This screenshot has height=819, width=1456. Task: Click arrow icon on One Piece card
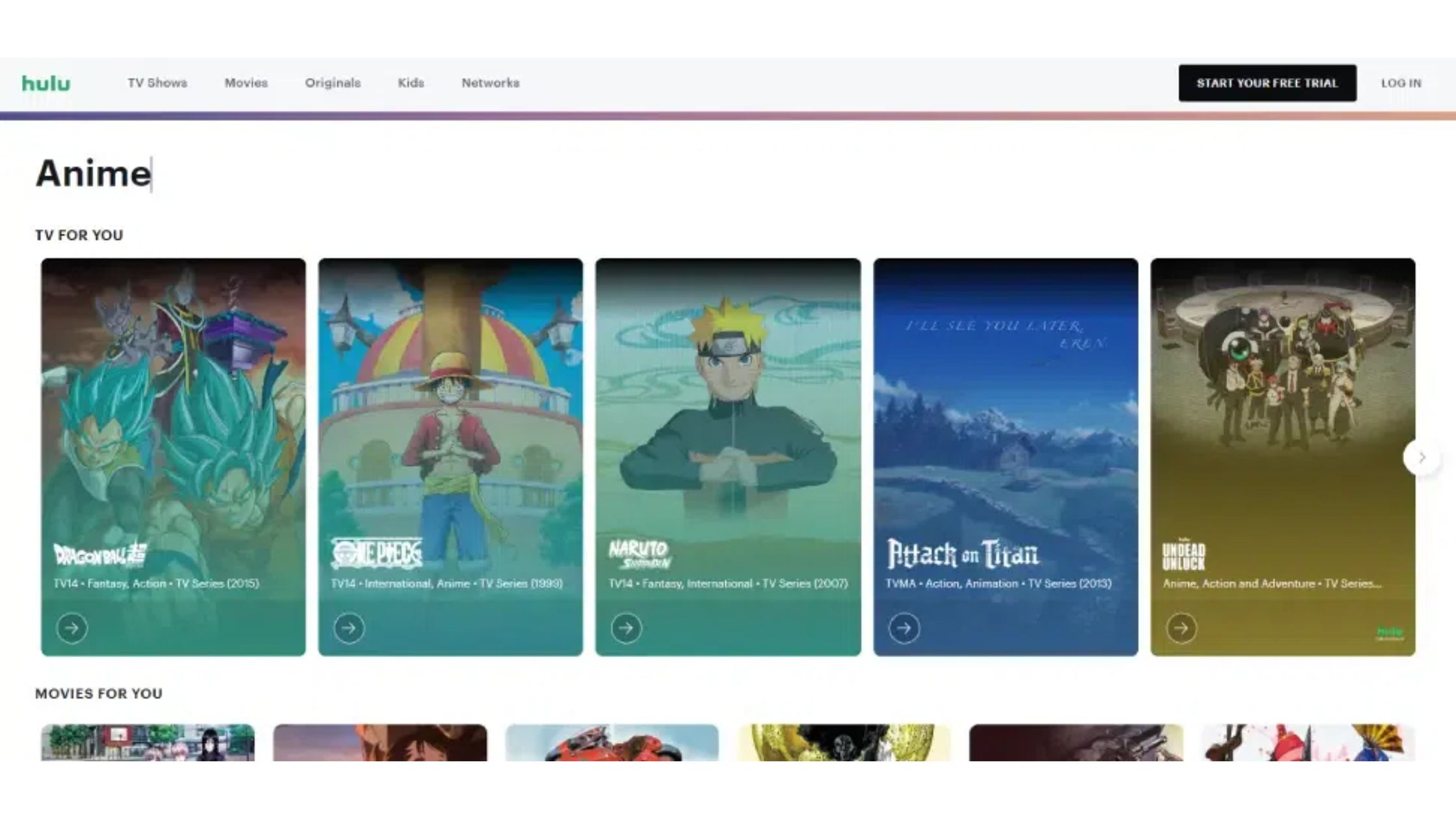click(x=349, y=628)
